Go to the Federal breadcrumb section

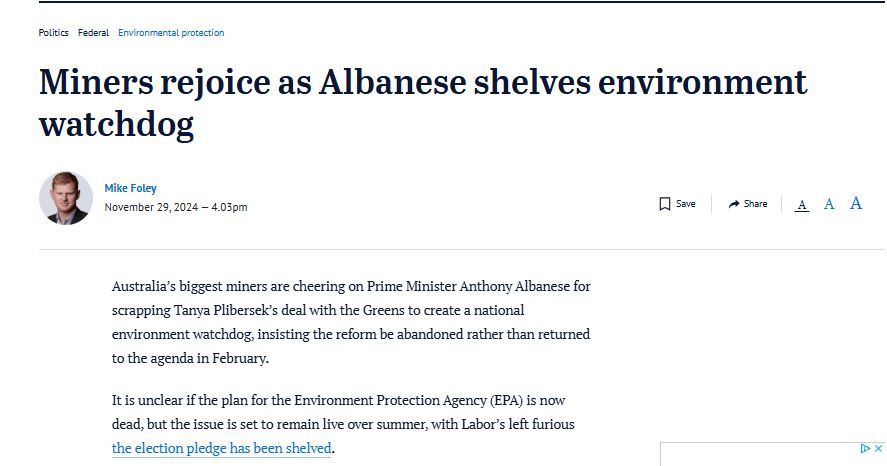click(93, 33)
